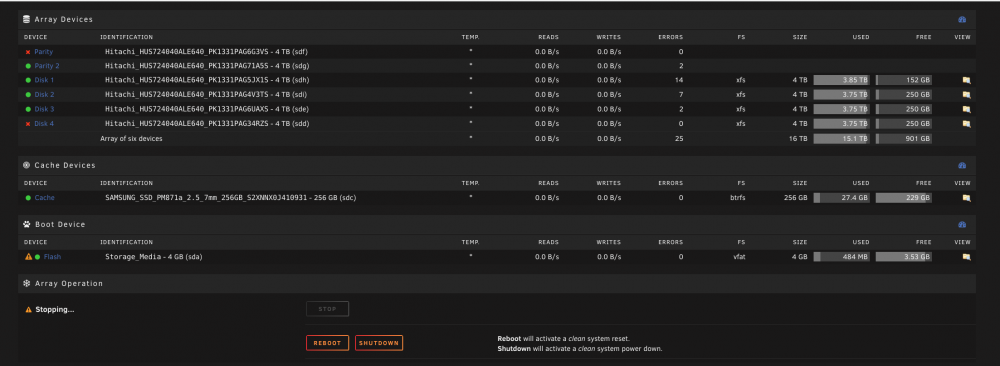Screen dimensions: 1000x366
Task: Select the Storage_Media - 4 GB (sda) text
Action: click(154, 257)
